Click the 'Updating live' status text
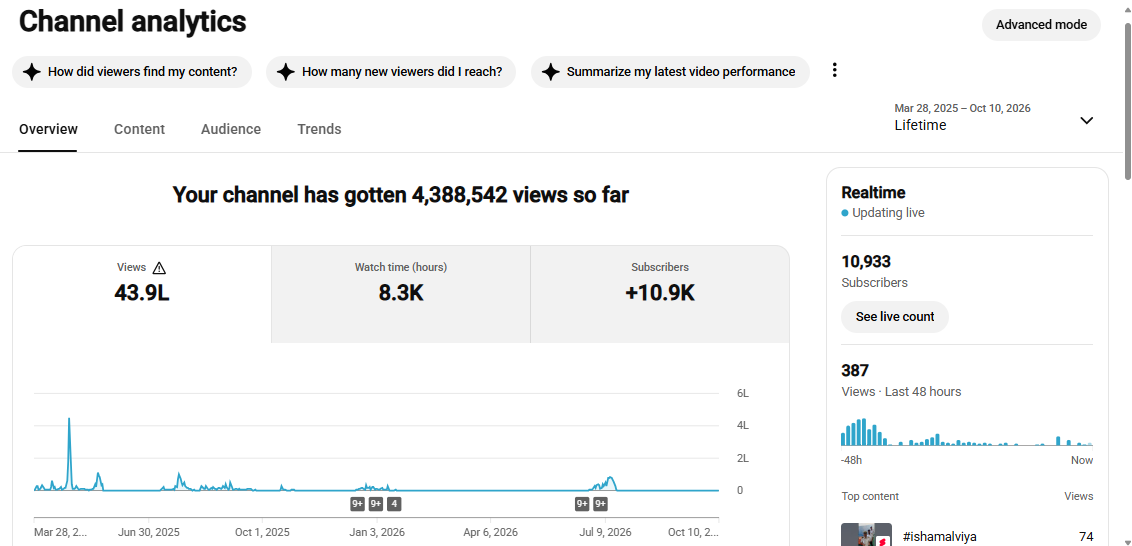Image resolution: width=1132 pixels, height=546 pixels. coord(888,213)
